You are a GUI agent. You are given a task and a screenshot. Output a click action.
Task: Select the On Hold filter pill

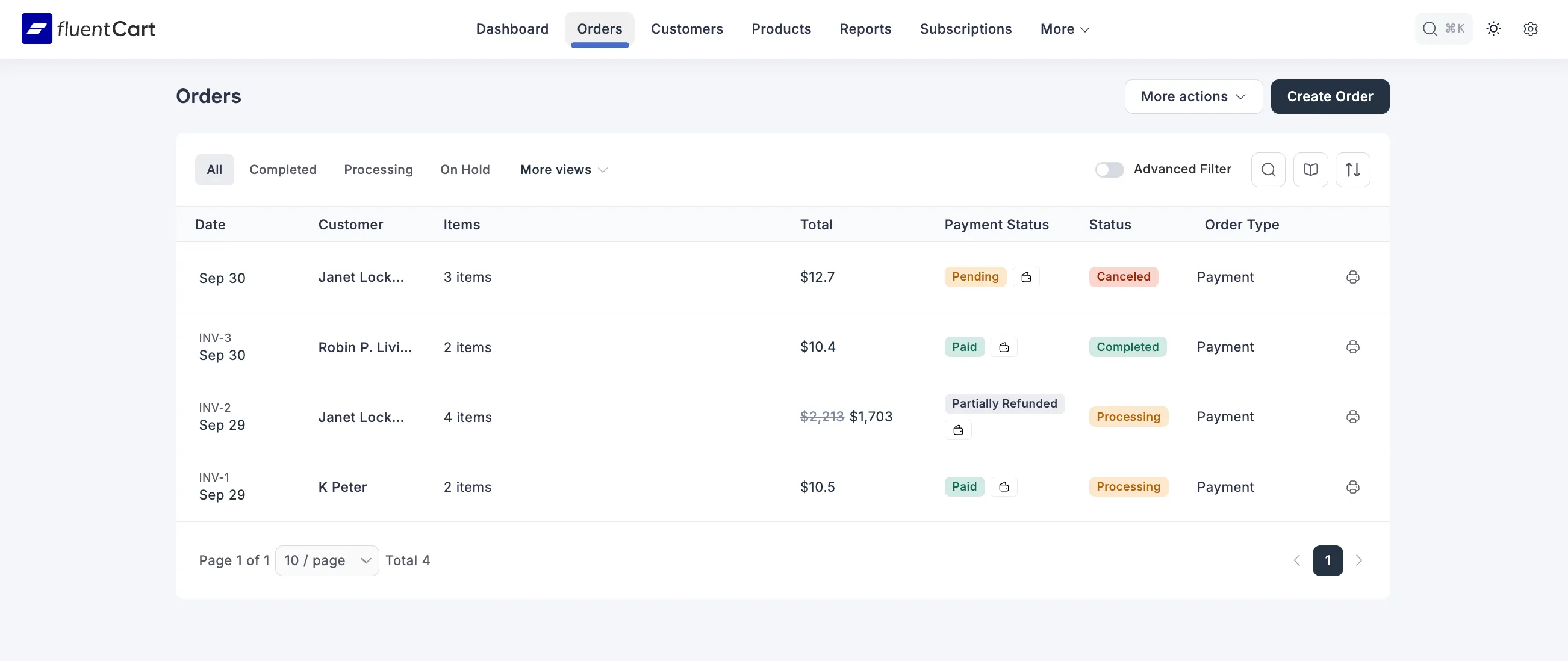point(464,169)
